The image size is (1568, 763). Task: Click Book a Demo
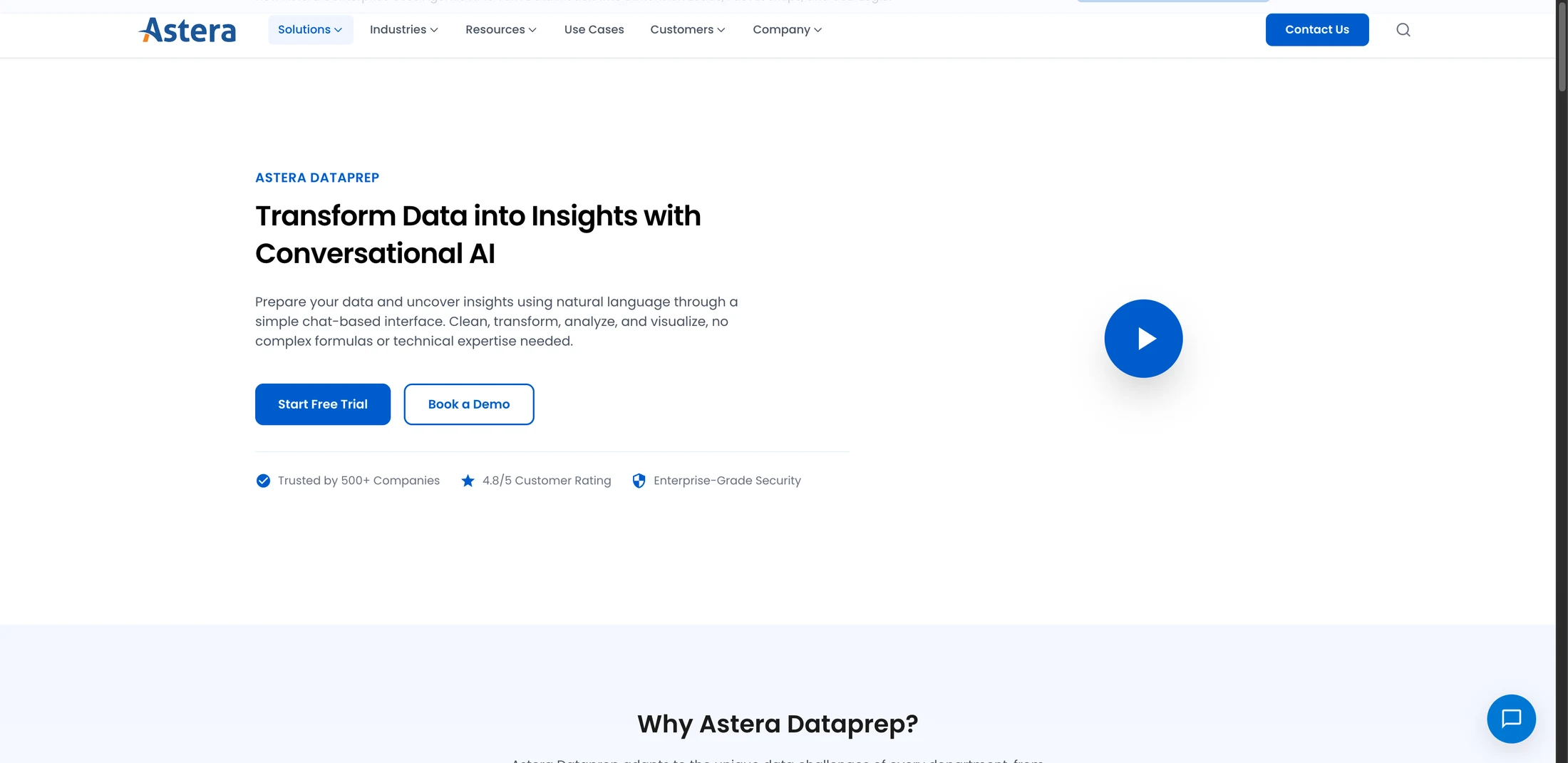pos(469,404)
